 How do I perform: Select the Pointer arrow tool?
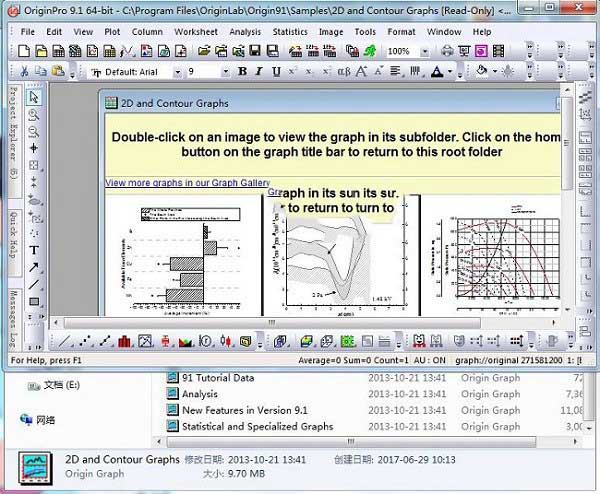[34, 98]
